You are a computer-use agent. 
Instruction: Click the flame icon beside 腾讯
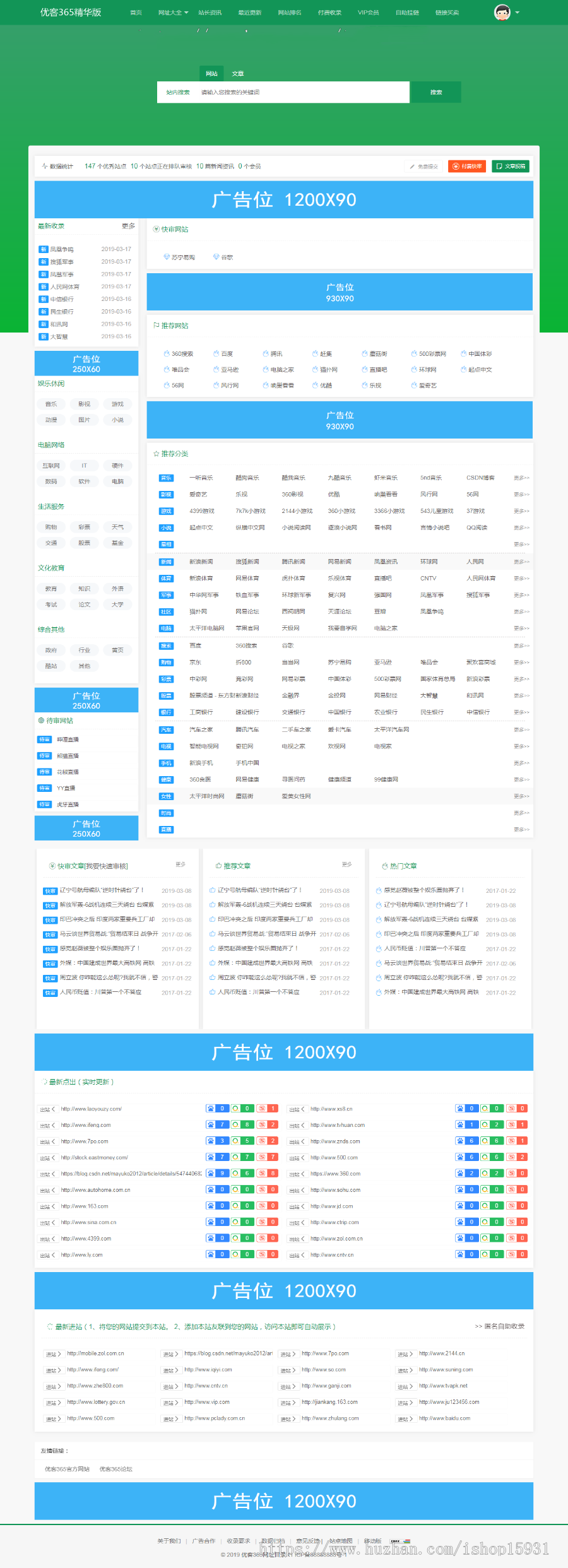tap(266, 353)
